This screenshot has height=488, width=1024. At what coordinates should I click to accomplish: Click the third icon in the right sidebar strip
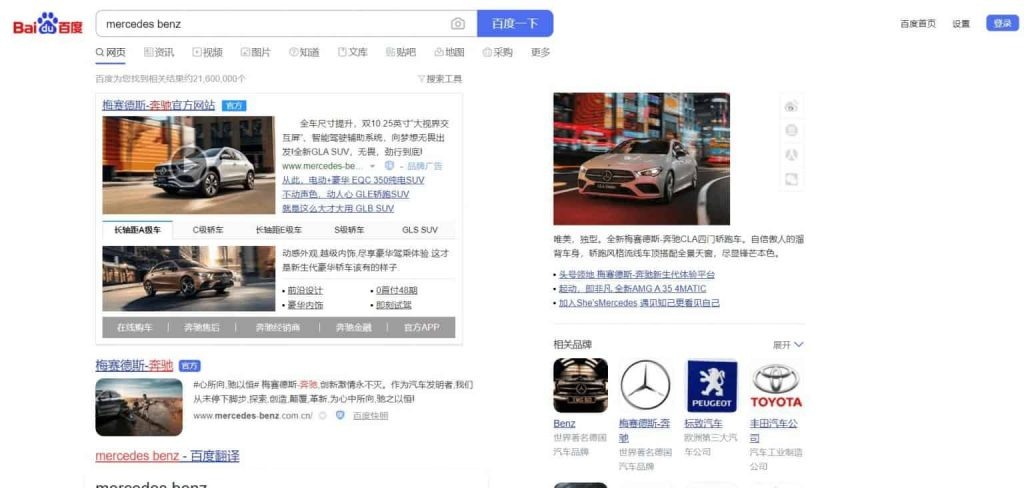[x=792, y=155]
